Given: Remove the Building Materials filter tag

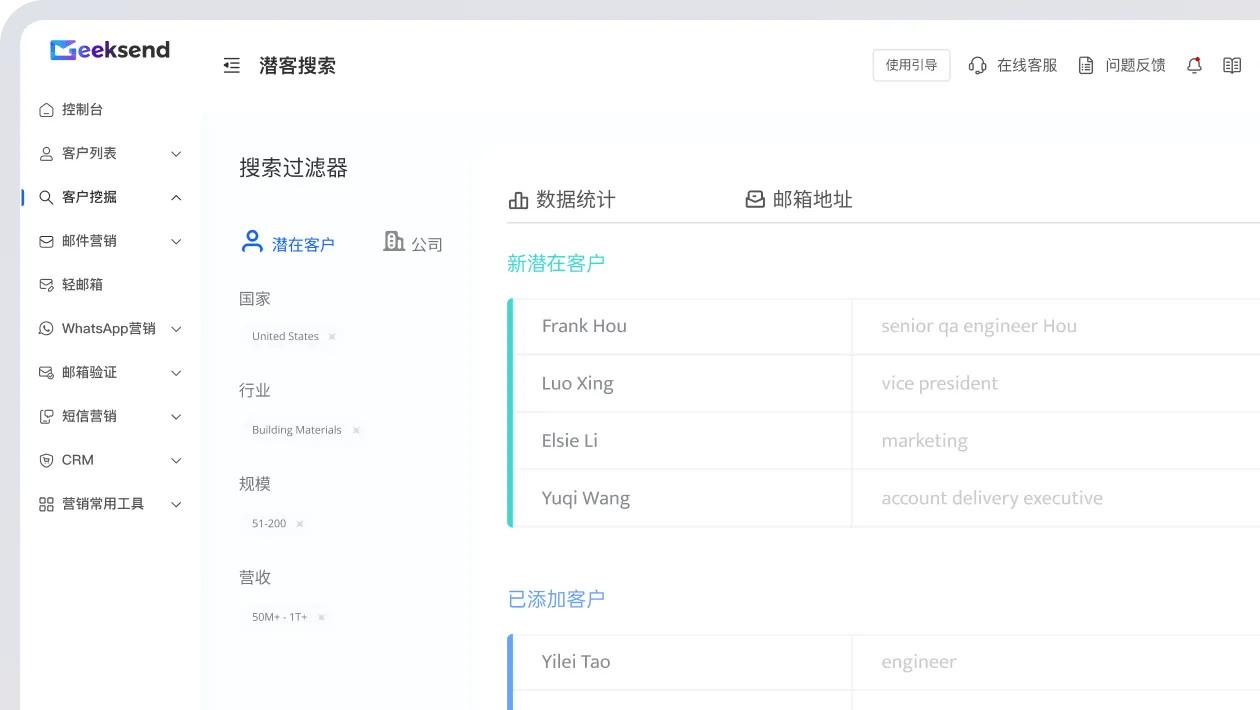Looking at the screenshot, I should click(355, 431).
